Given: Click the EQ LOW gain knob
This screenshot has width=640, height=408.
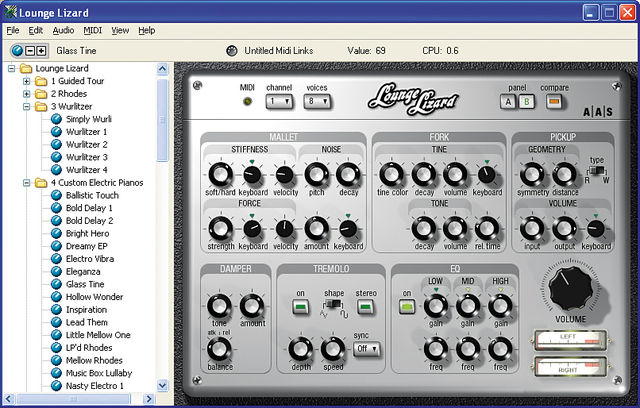Looking at the screenshot, I should (x=436, y=306).
